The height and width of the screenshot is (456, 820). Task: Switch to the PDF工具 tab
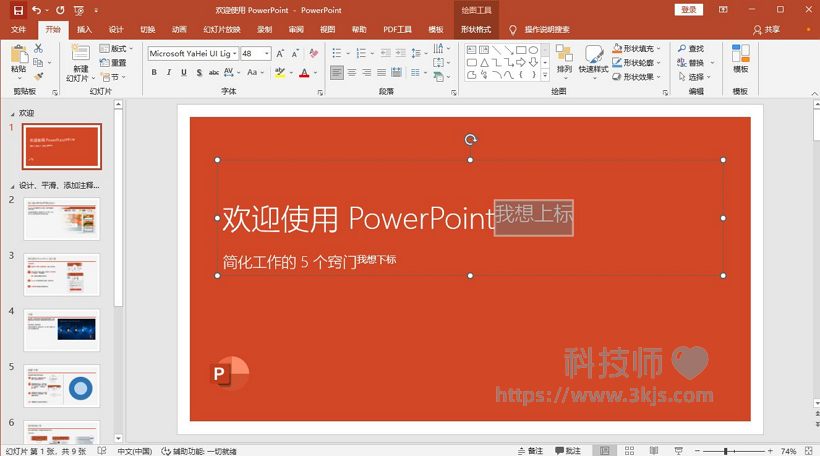pyautogui.click(x=397, y=29)
